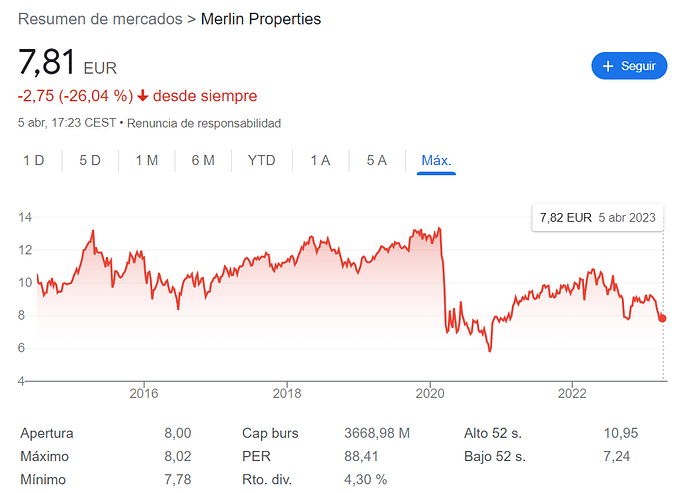Choose the Máx. chart range tab
The width and height of the screenshot is (690, 493).
[436, 160]
